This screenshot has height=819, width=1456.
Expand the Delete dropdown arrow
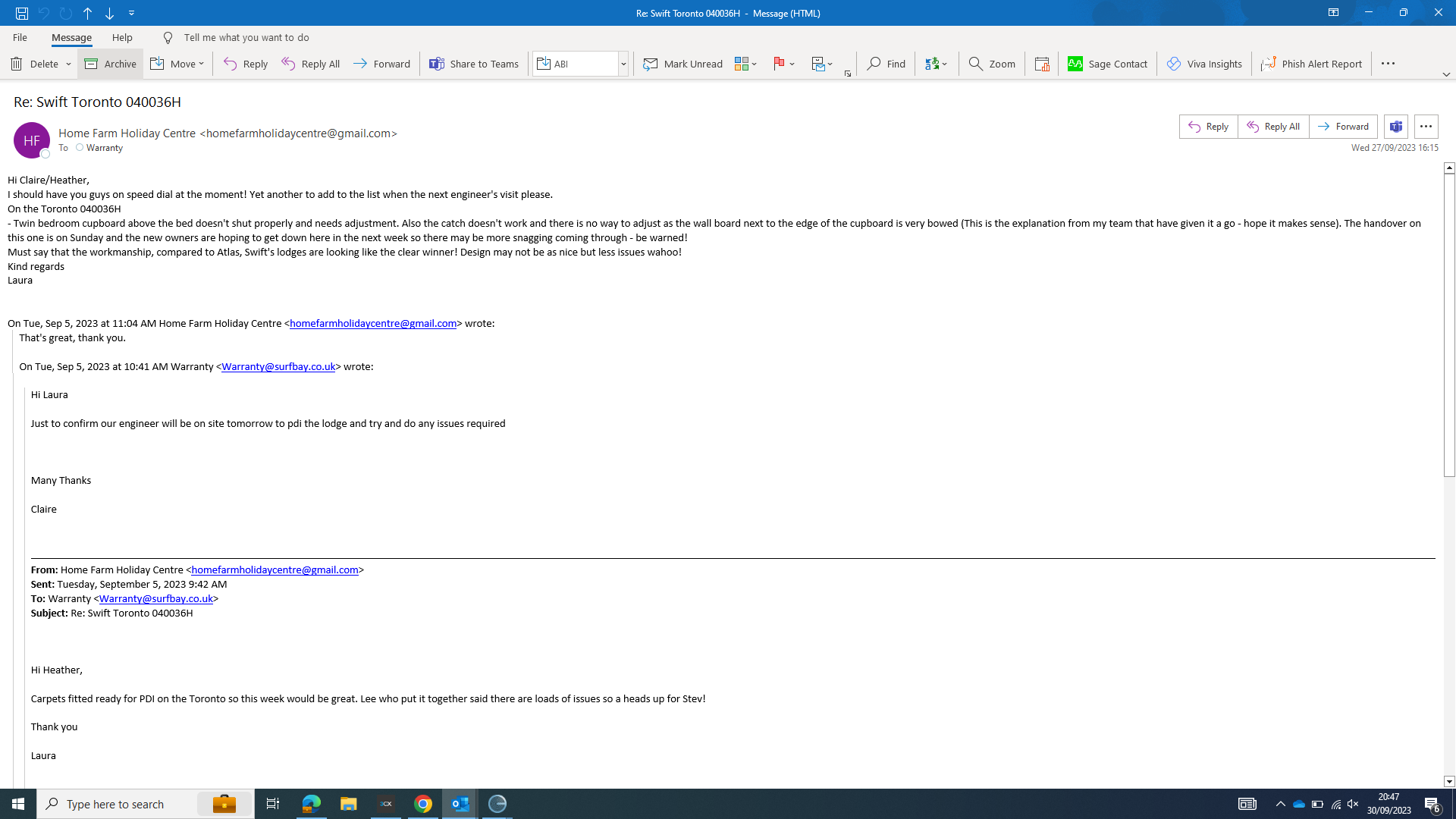pos(68,64)
